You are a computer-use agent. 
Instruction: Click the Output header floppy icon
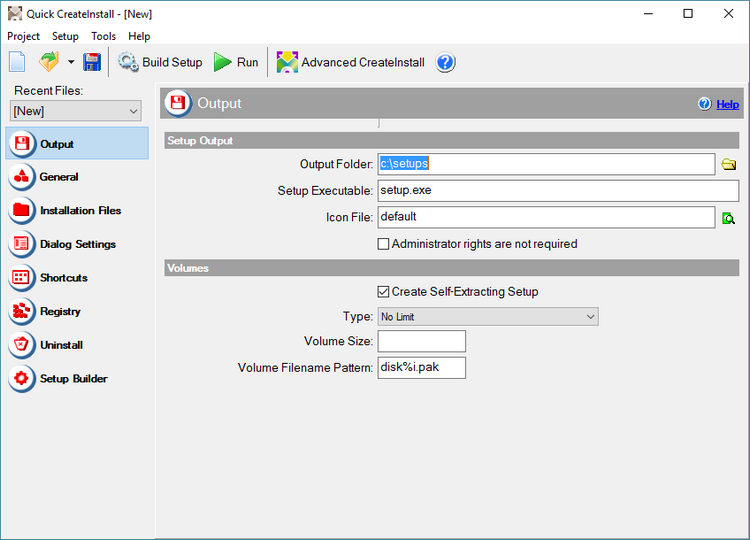click(178, 103)
